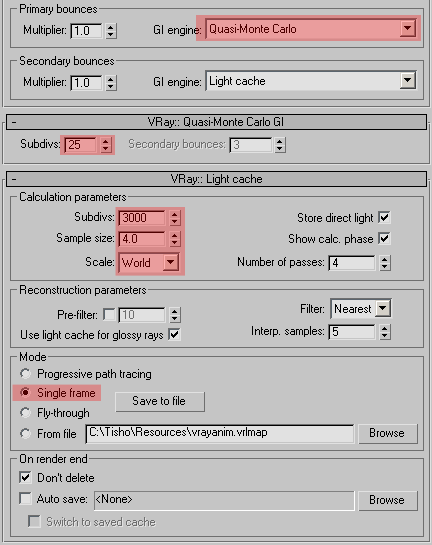Uncheck the Don't delete checkbox
This screenshot has height=545, width=432.
pyautogui.click(x=25, y=478)
